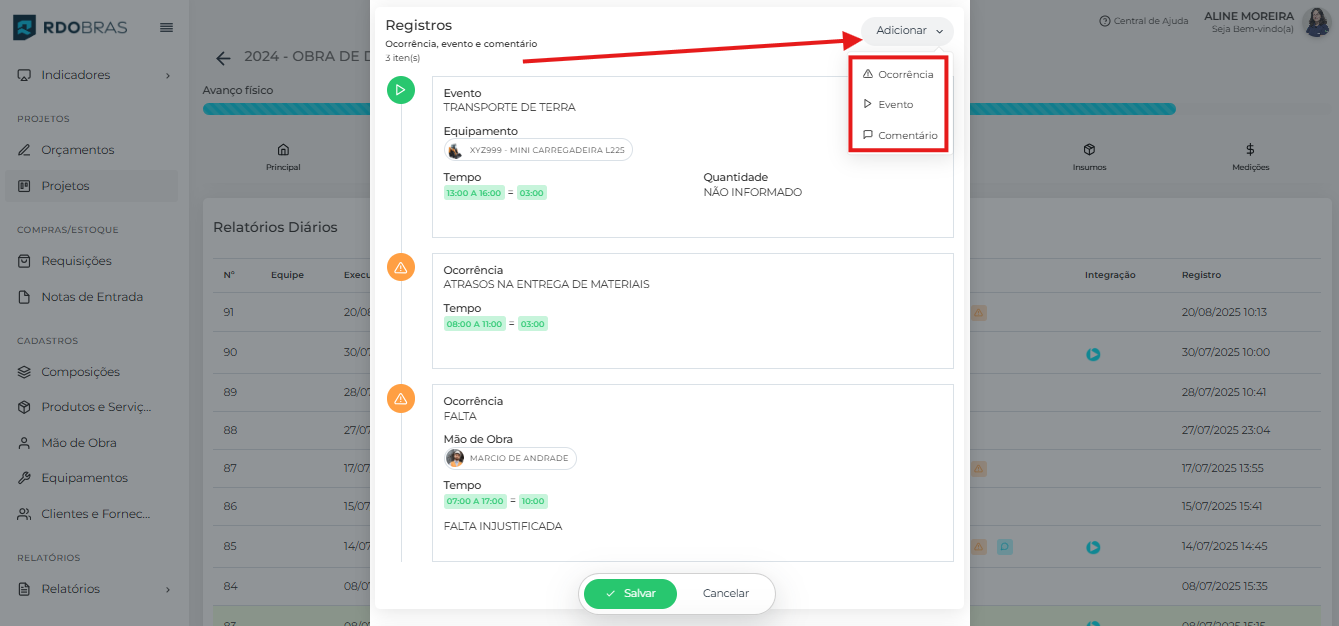Click the Cancelar button

[x=725, y=593]
